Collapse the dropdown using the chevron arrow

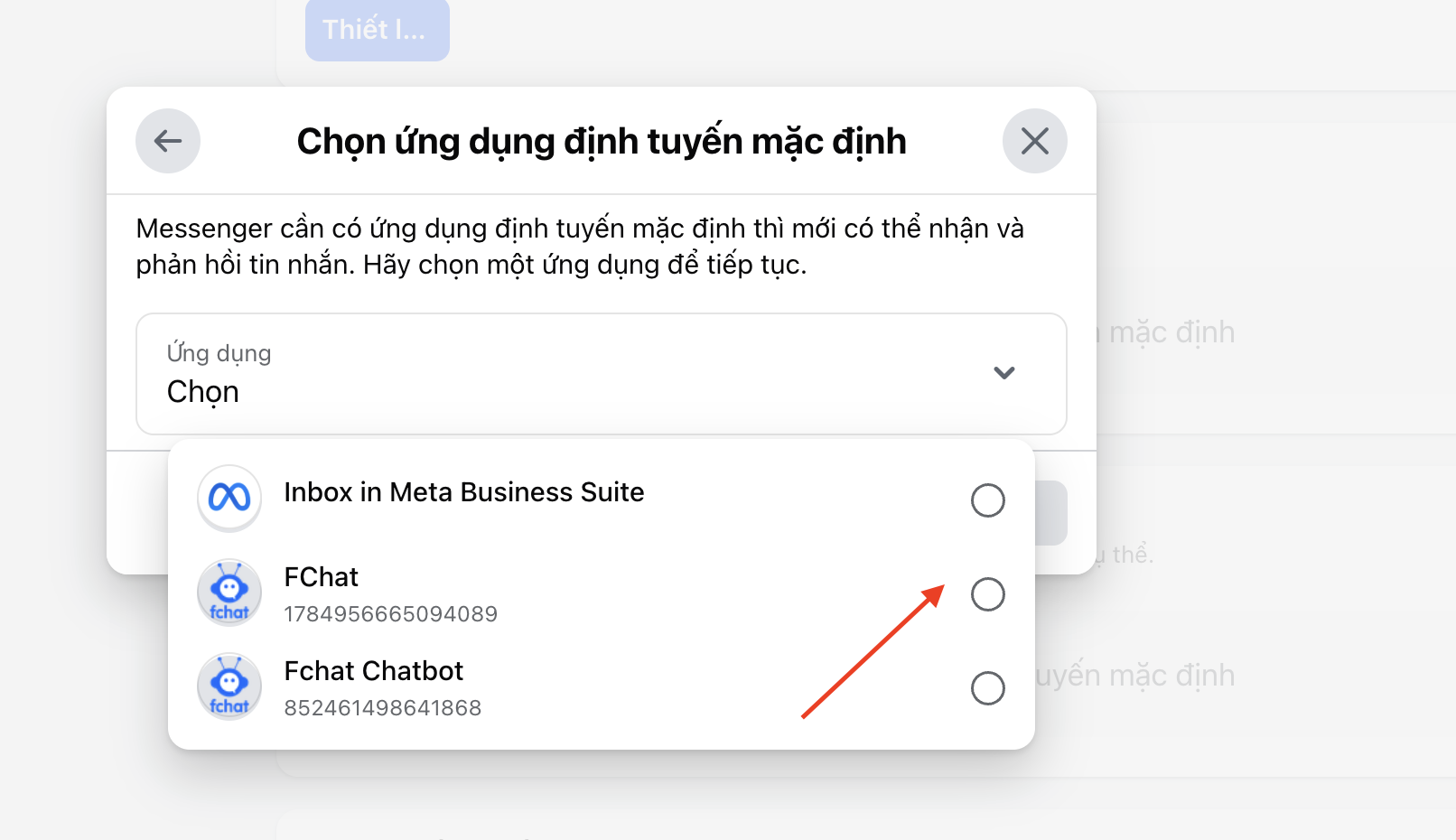click(x=1003, y=373)
